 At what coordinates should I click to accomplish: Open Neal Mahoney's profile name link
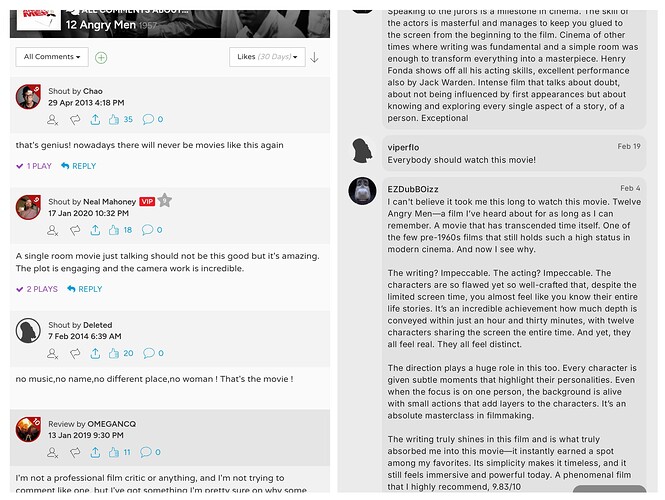pos(109,201)
